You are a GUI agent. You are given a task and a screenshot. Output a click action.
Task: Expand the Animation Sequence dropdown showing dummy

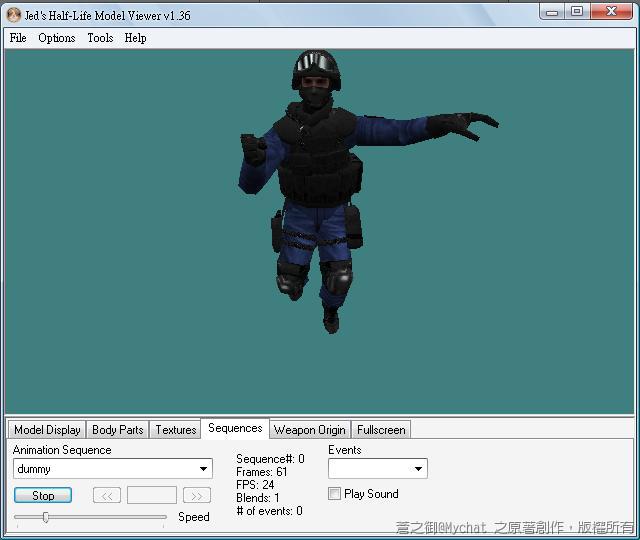(113, 469)
